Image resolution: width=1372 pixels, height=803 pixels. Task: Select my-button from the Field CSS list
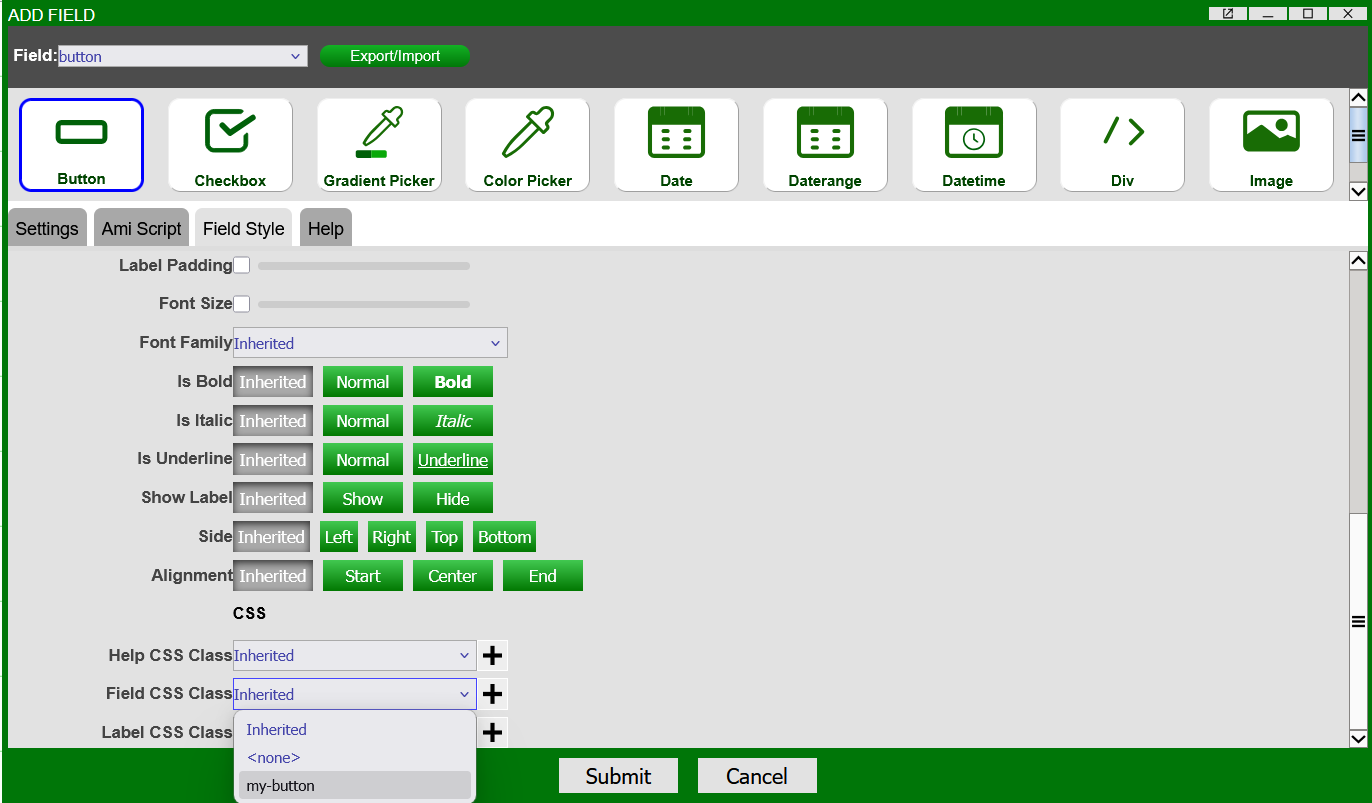click(x=280, y=785)
